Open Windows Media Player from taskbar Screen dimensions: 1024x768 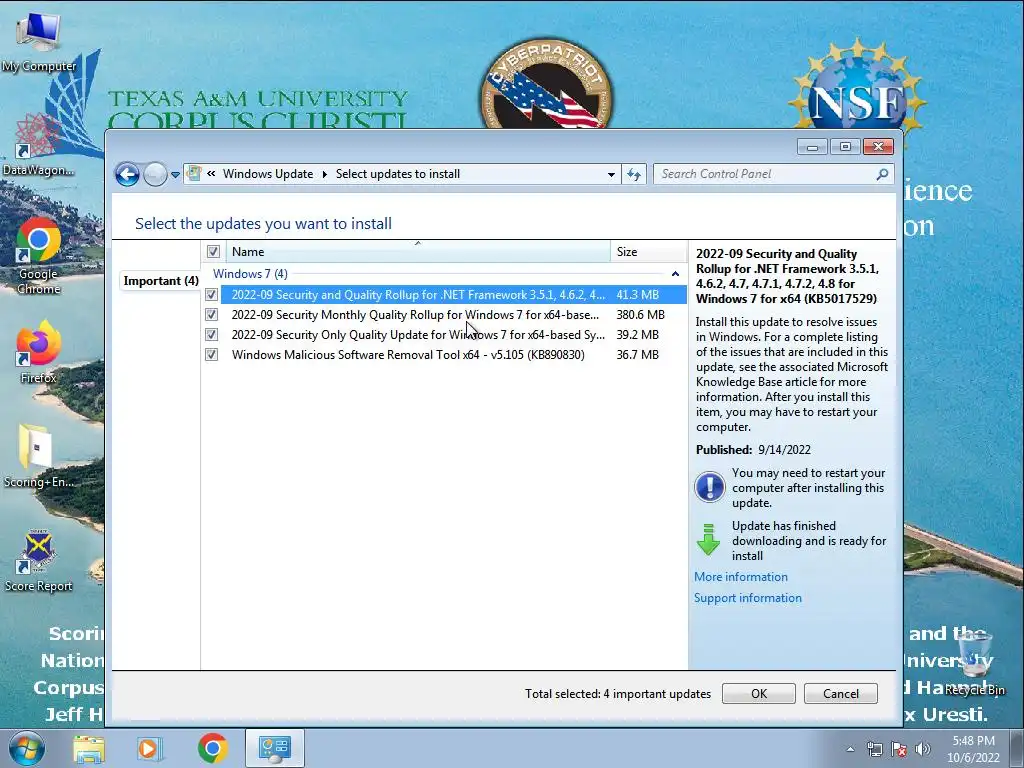click(150, 749)
